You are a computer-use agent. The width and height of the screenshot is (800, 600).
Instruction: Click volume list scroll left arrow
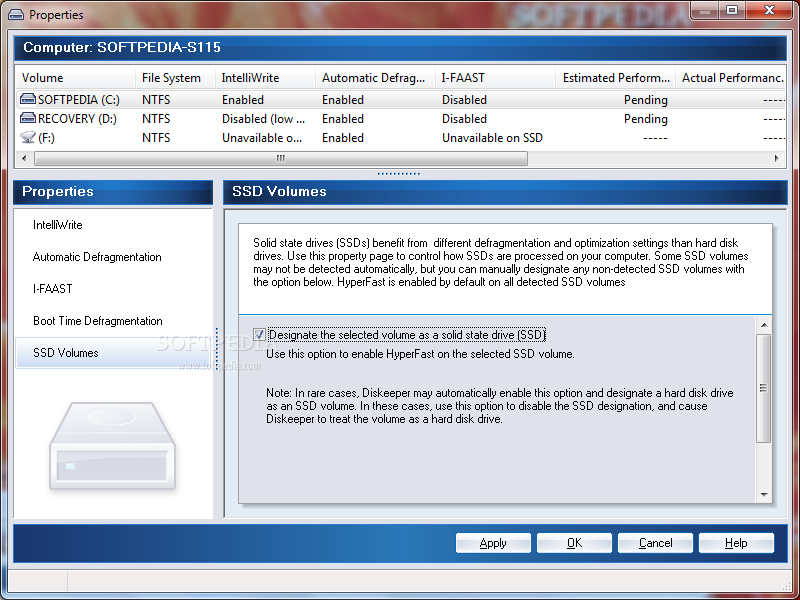point(24,158)
